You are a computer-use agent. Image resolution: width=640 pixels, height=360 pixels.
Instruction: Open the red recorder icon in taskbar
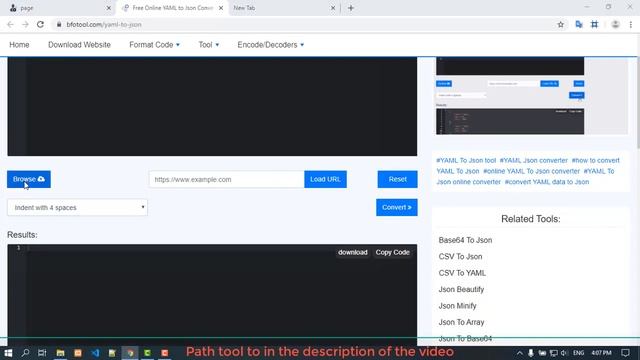click(x=164, y=353)
